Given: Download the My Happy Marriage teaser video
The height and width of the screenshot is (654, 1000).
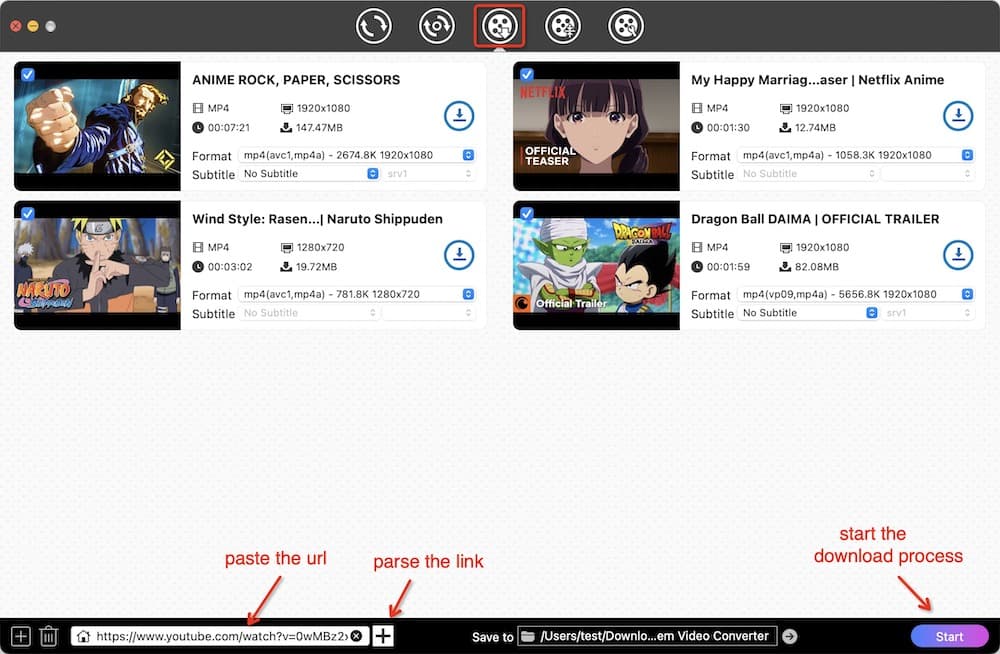Looking at the screenshot, I should click(959, 115).
